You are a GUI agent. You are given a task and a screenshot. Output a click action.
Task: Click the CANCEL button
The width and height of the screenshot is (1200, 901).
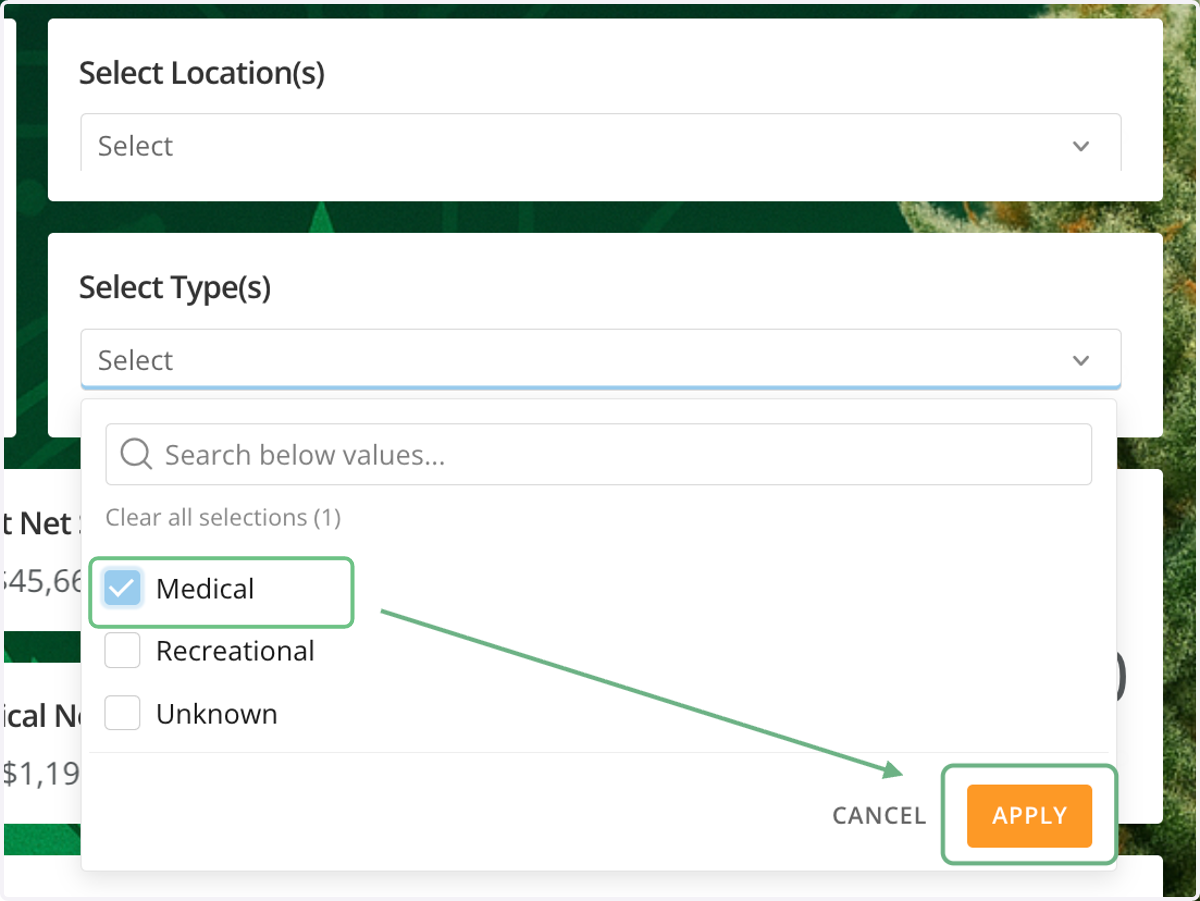(879, 816)
